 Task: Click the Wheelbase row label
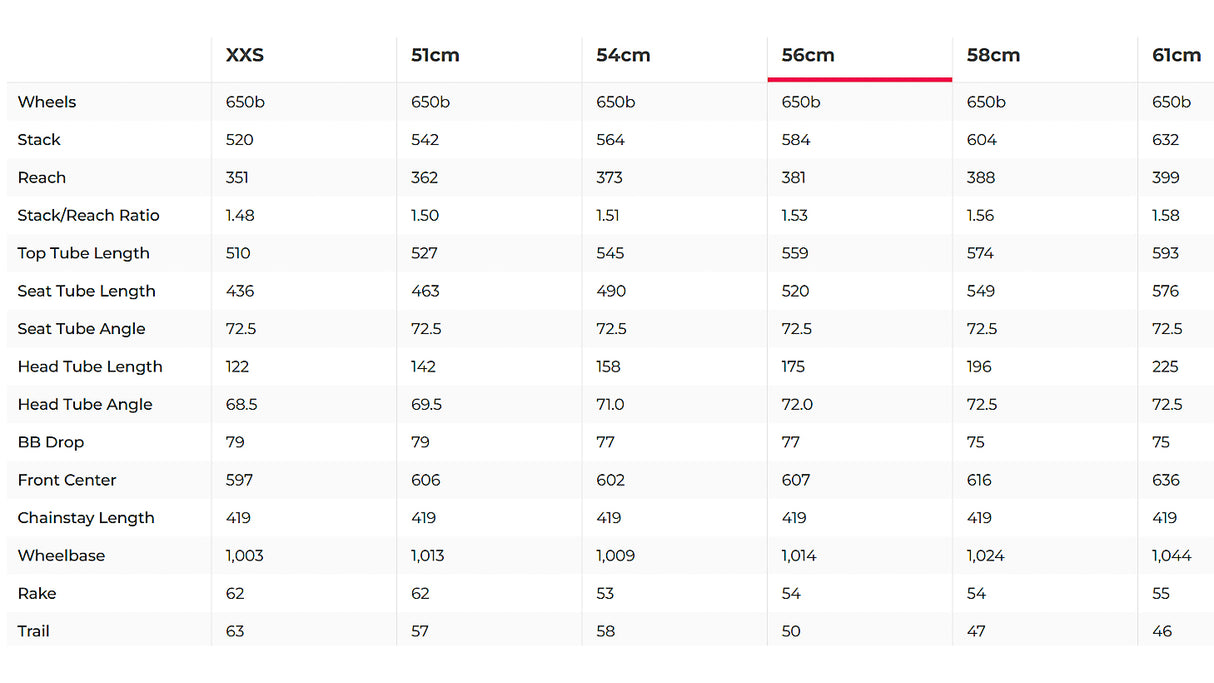pos(61,556)
